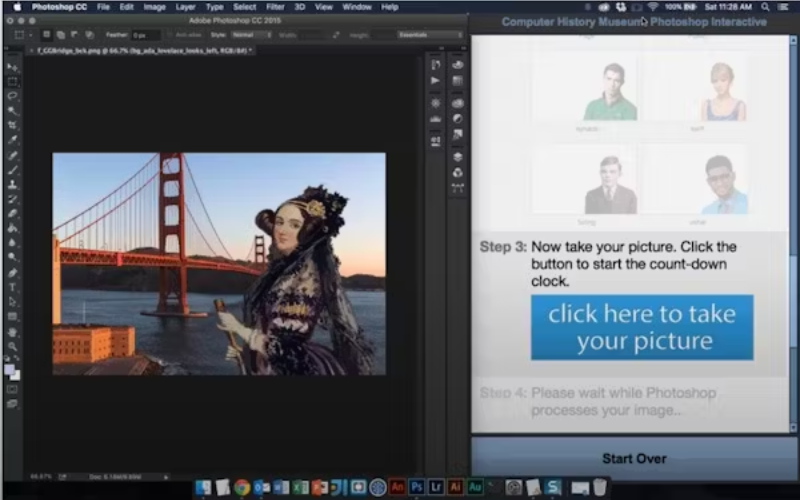The image size is (800, 500).
Task: Click the Start Over button
Action: (634, 458)
